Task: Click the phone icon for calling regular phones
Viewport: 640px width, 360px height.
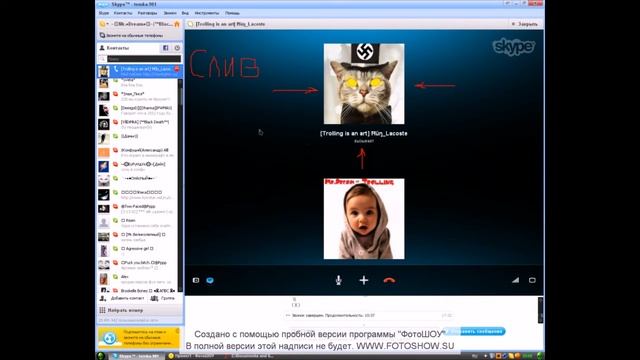Action: tap(102, 36)
